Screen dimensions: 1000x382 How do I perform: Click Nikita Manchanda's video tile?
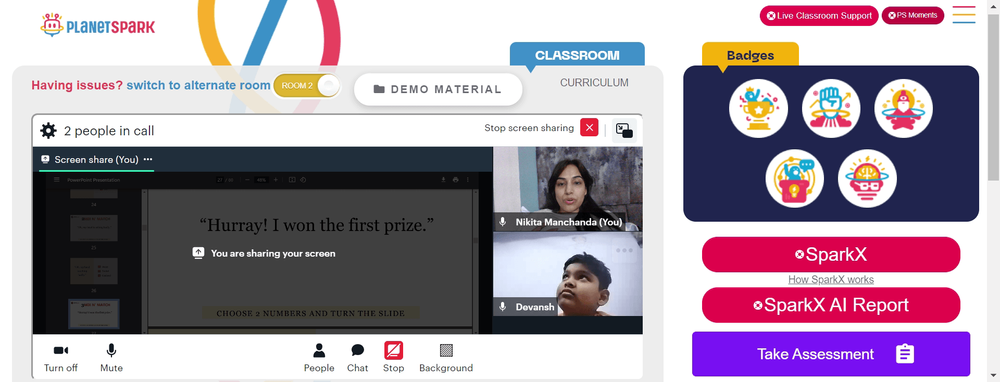(568, 189)
